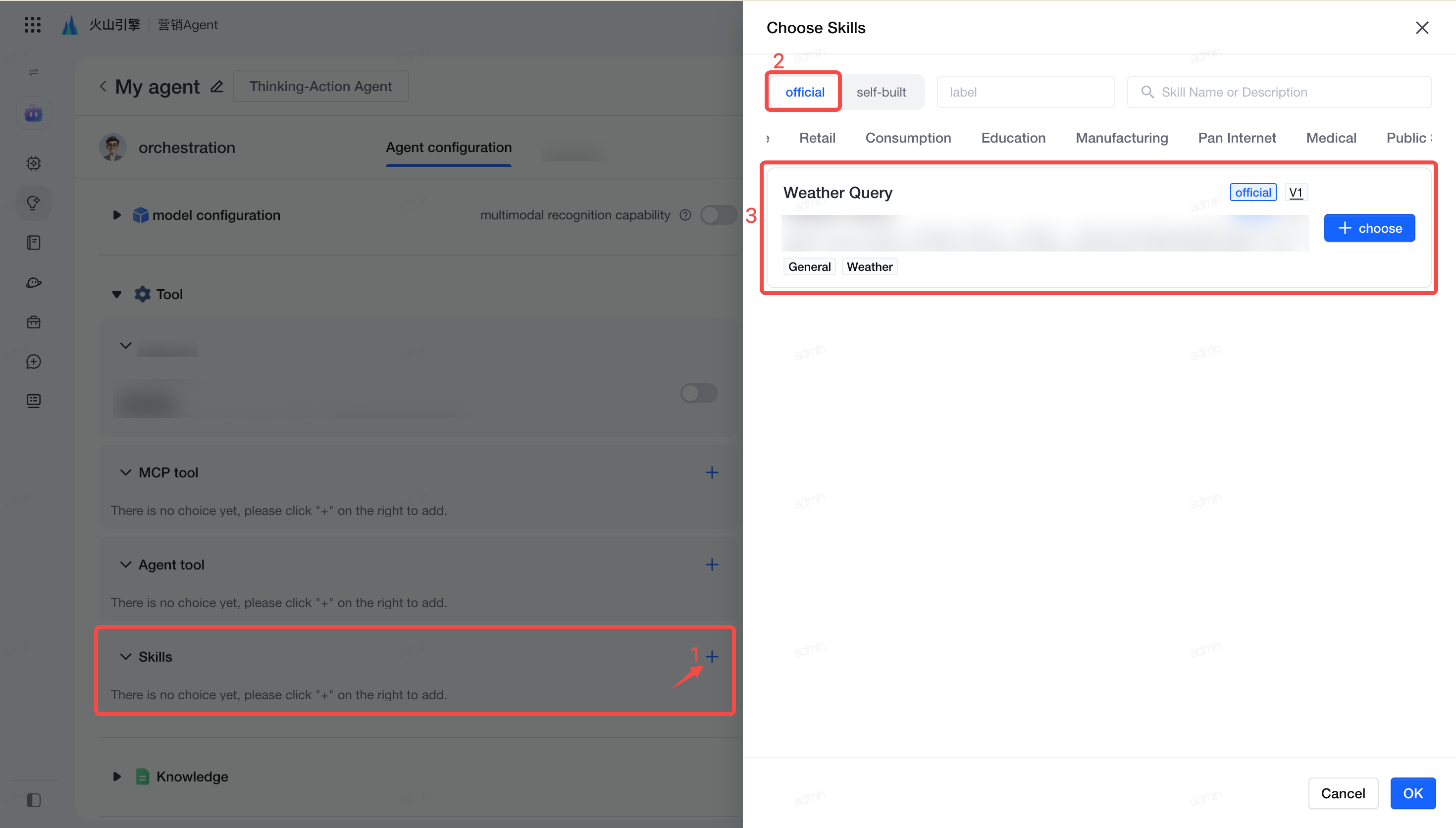The width and height of the screenshot is (1456, 828).
Task: Open the chat-plus sidebar icon
Action: (x=34, y=362)
